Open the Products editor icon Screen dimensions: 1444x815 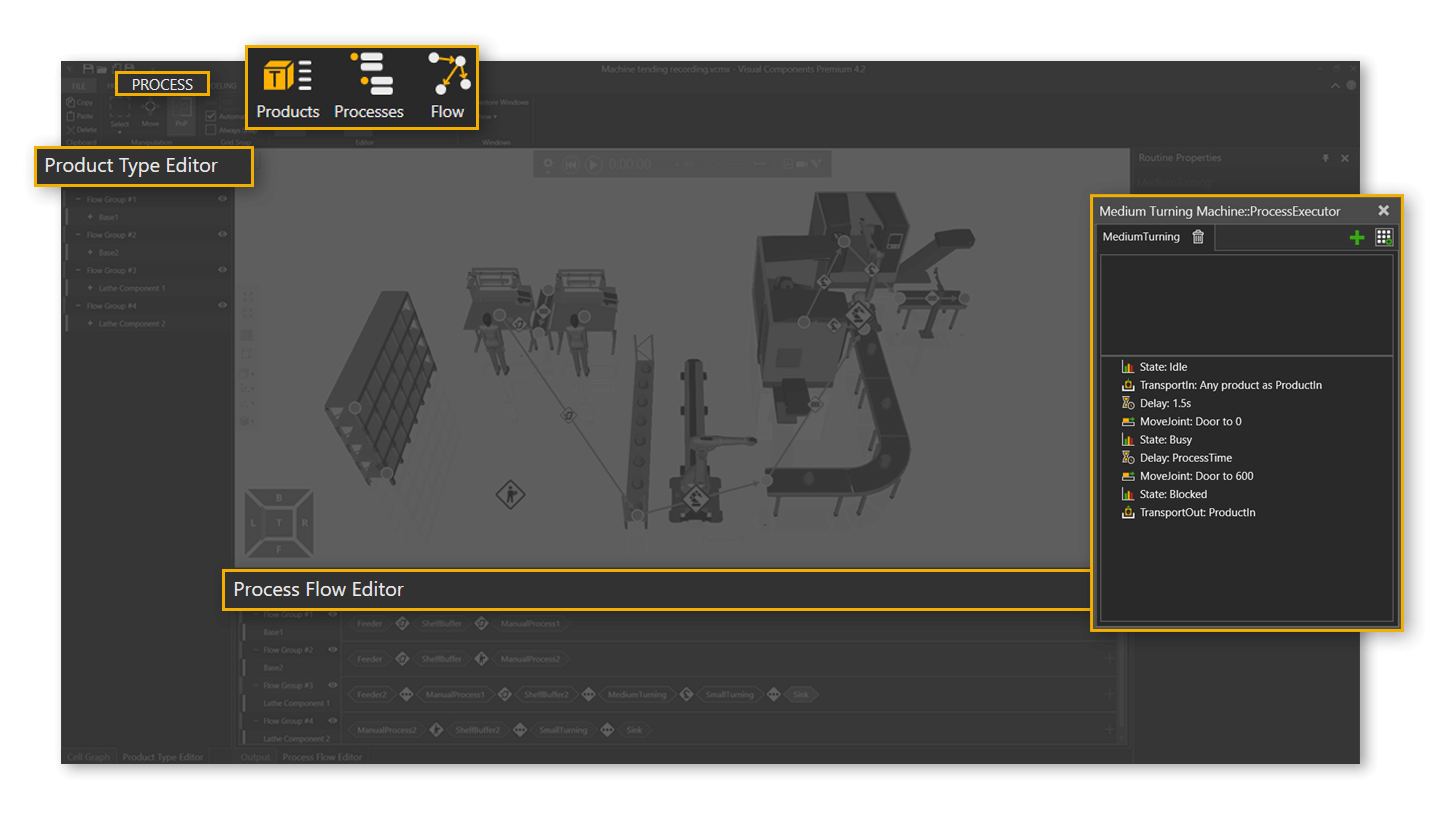pyautogui.click(x=287, y=86)
